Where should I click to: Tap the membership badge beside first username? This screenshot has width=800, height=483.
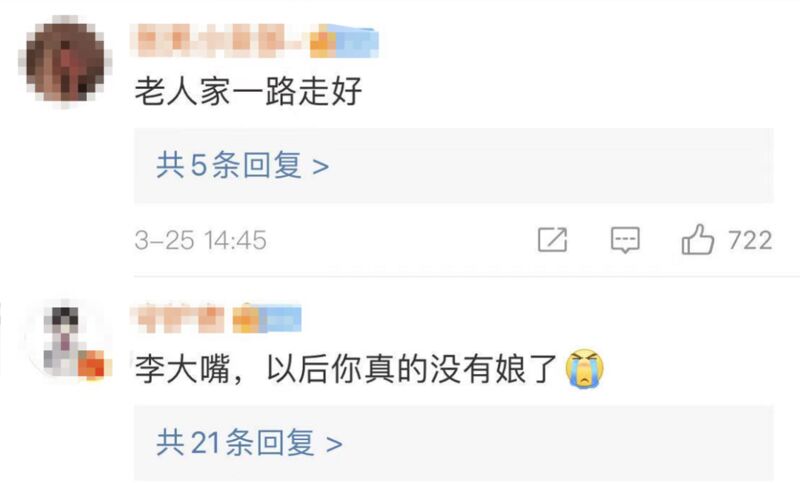pos(344,41)
